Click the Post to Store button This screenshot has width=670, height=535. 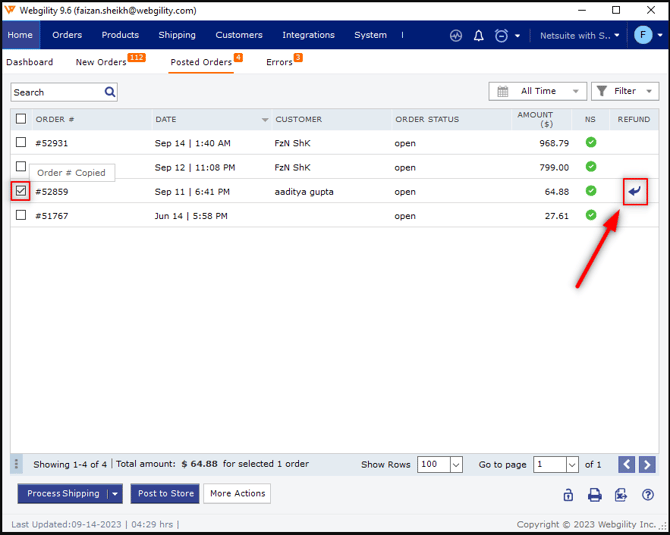tap(165, 493)
